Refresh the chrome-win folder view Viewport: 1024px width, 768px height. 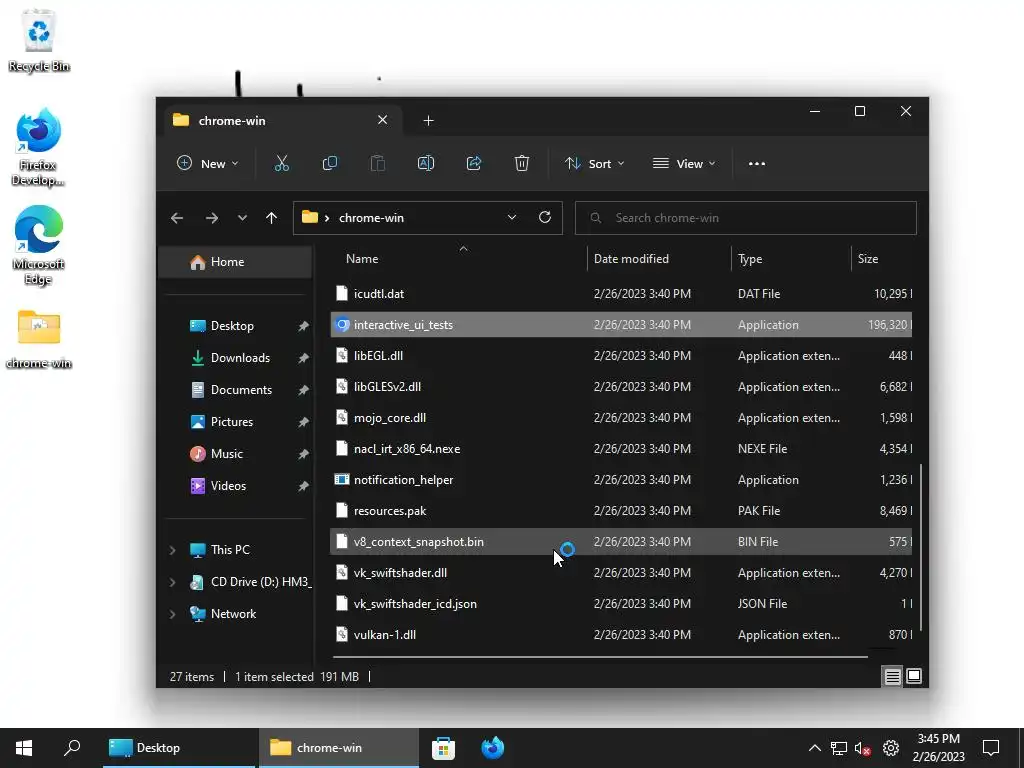[545, 217]
